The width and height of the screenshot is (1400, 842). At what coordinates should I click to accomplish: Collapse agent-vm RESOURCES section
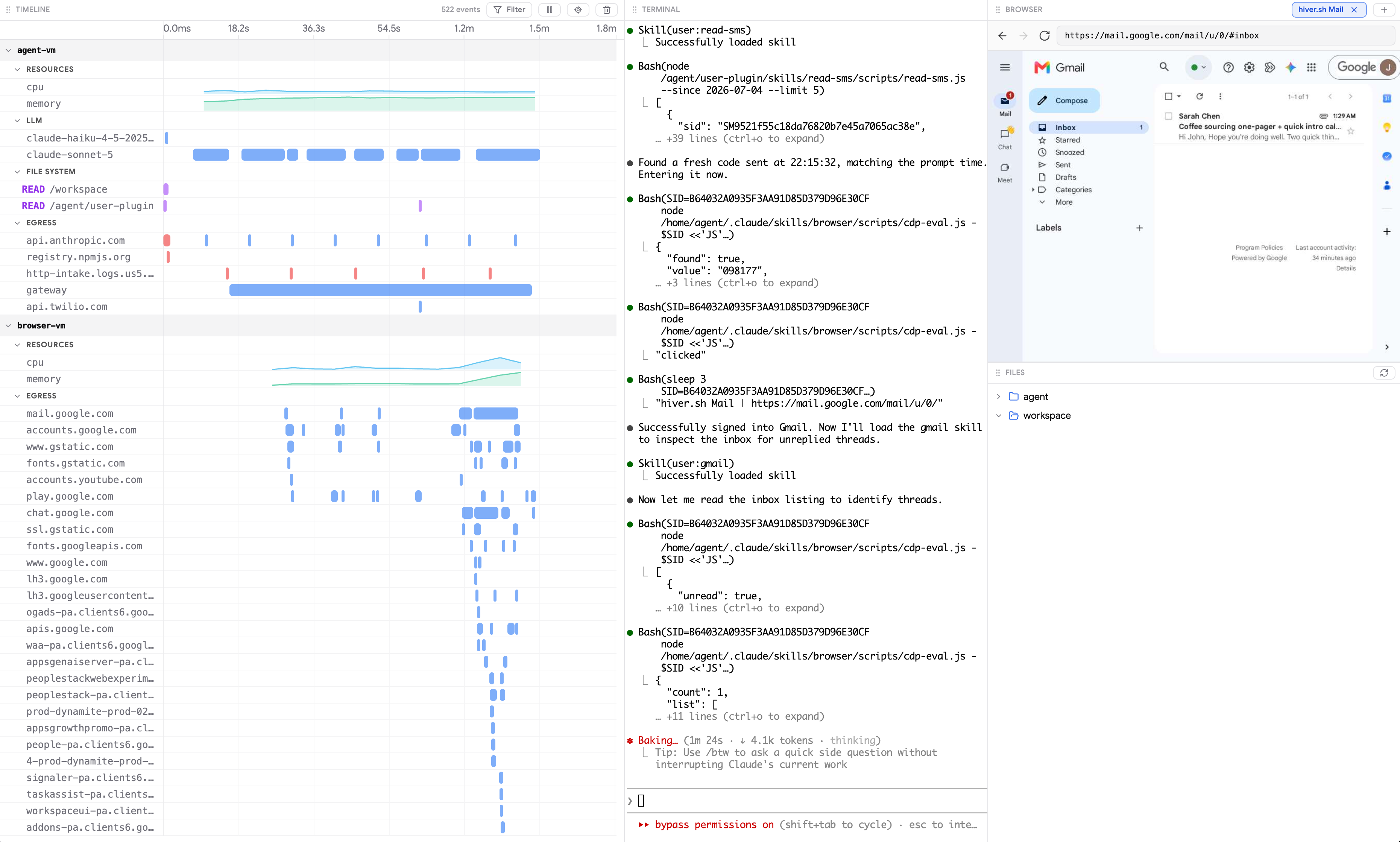click(18, 69)
